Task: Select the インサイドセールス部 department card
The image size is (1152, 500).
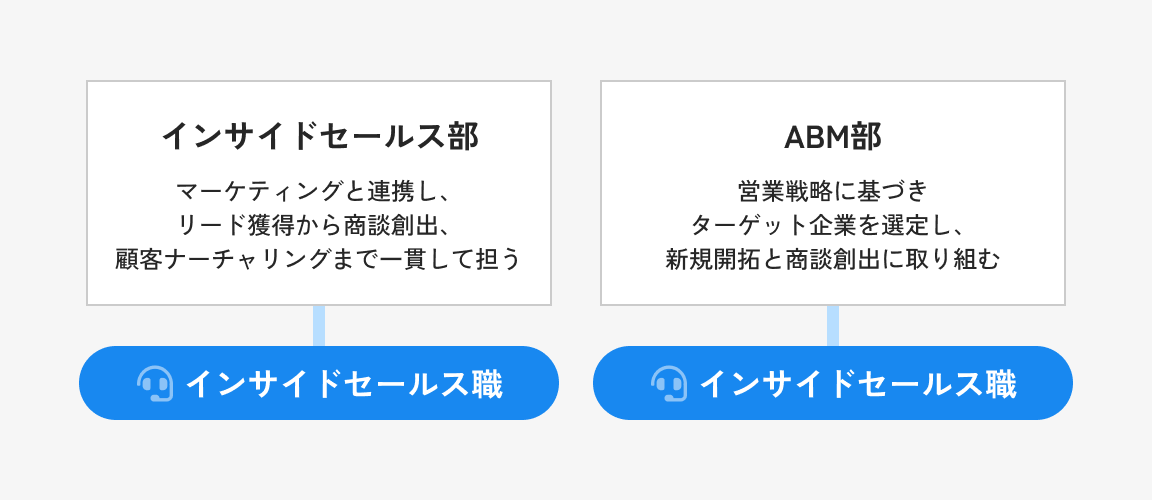Action: 319,193
